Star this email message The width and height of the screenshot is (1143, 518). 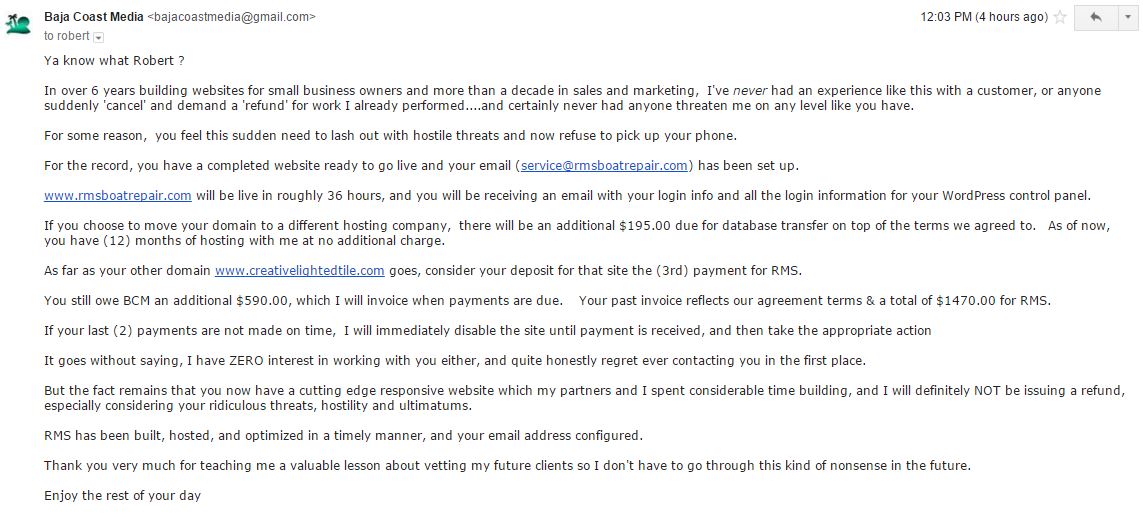tap(1060, 18)
